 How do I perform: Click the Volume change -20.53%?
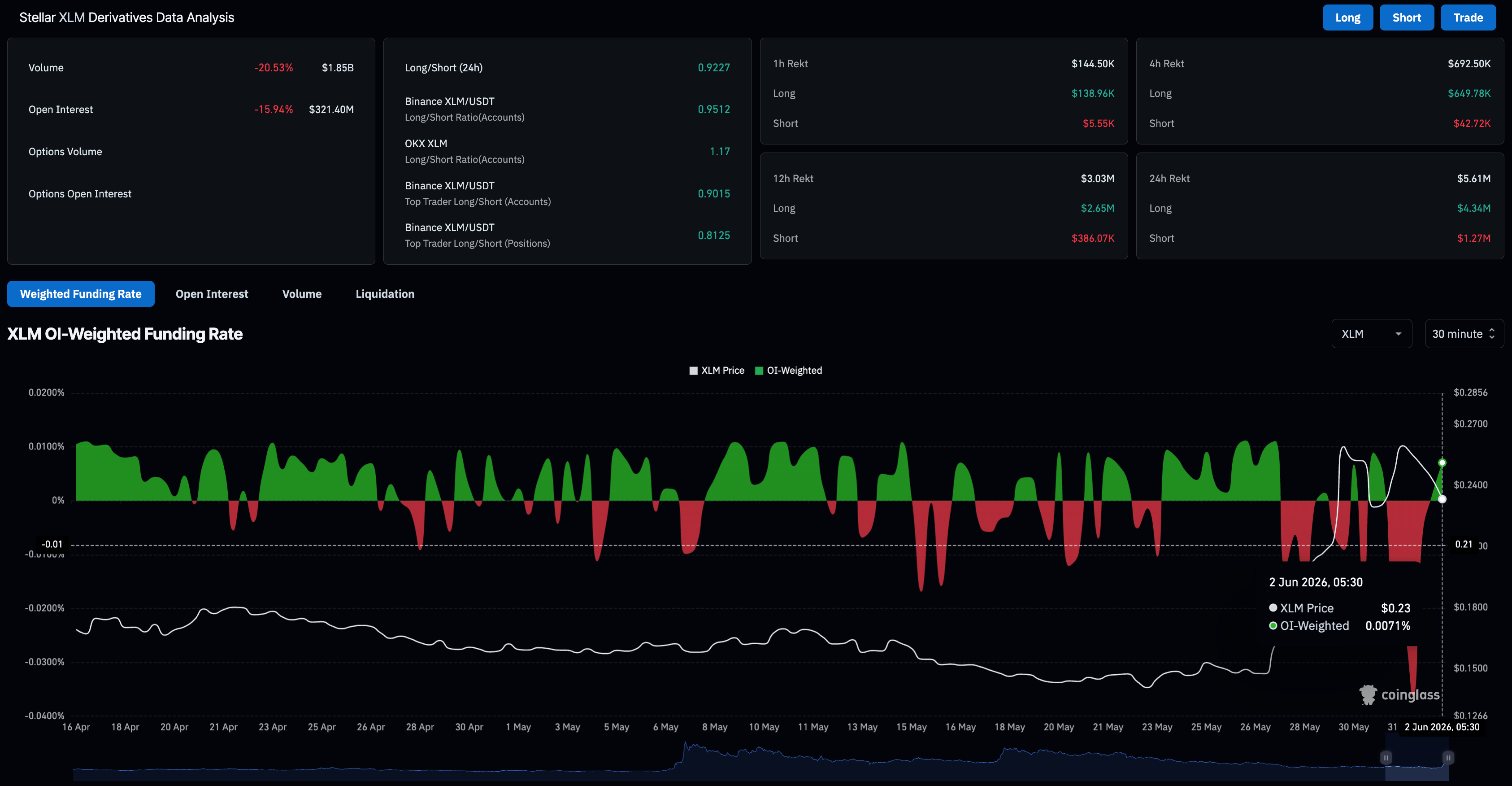[274, 68]
